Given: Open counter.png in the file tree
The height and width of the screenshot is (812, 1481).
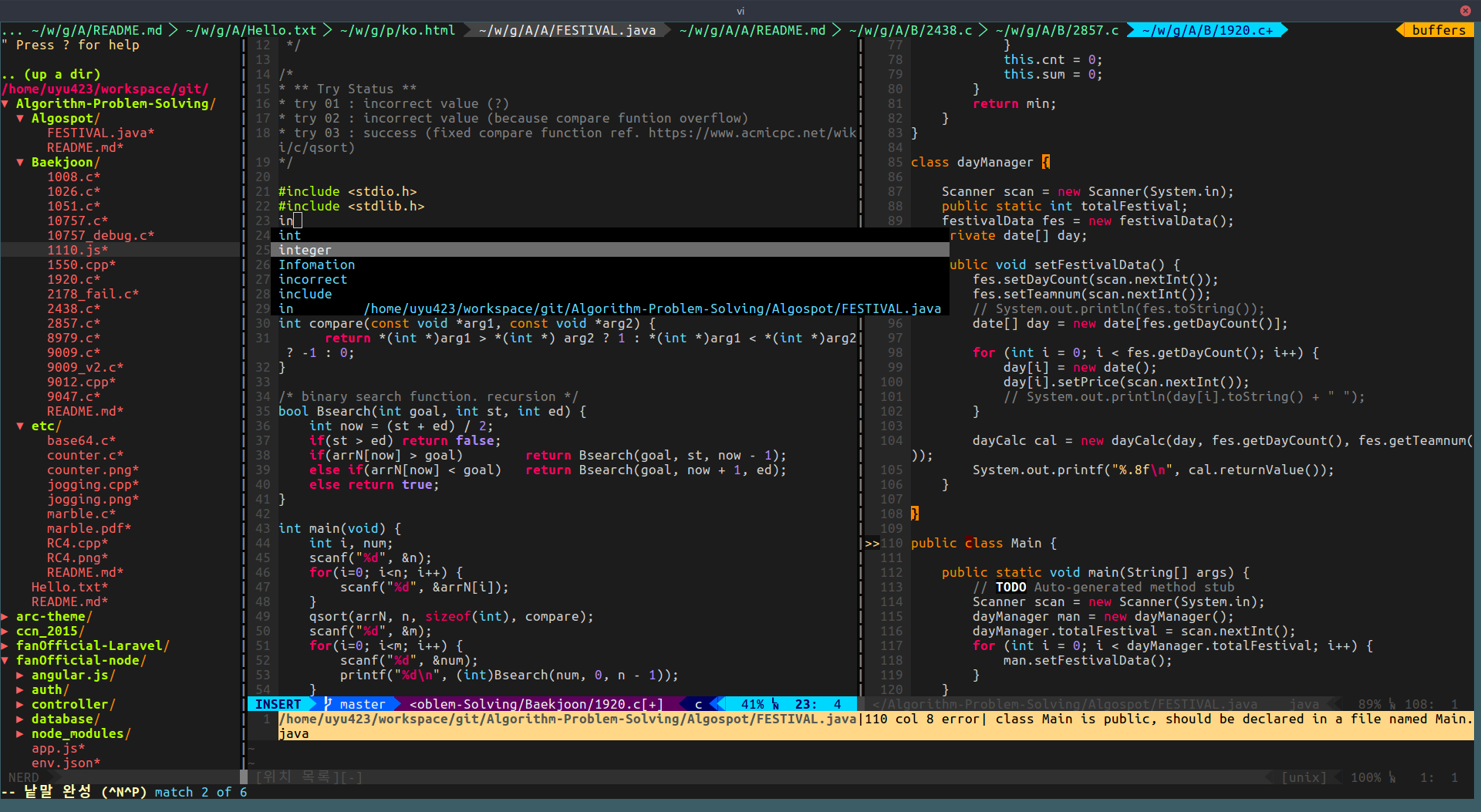Looking at the screenshot, I should pyautogui.click(x=93, y=470).
